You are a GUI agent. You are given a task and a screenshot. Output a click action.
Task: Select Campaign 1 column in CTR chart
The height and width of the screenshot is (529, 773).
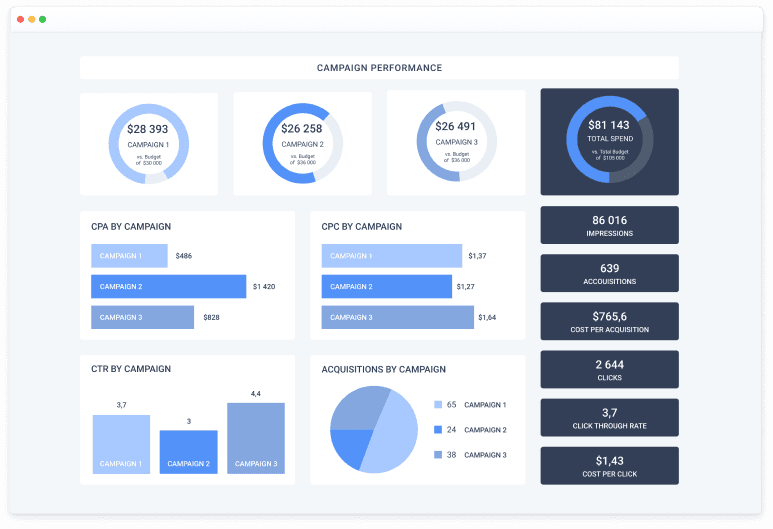pos(121,444)
